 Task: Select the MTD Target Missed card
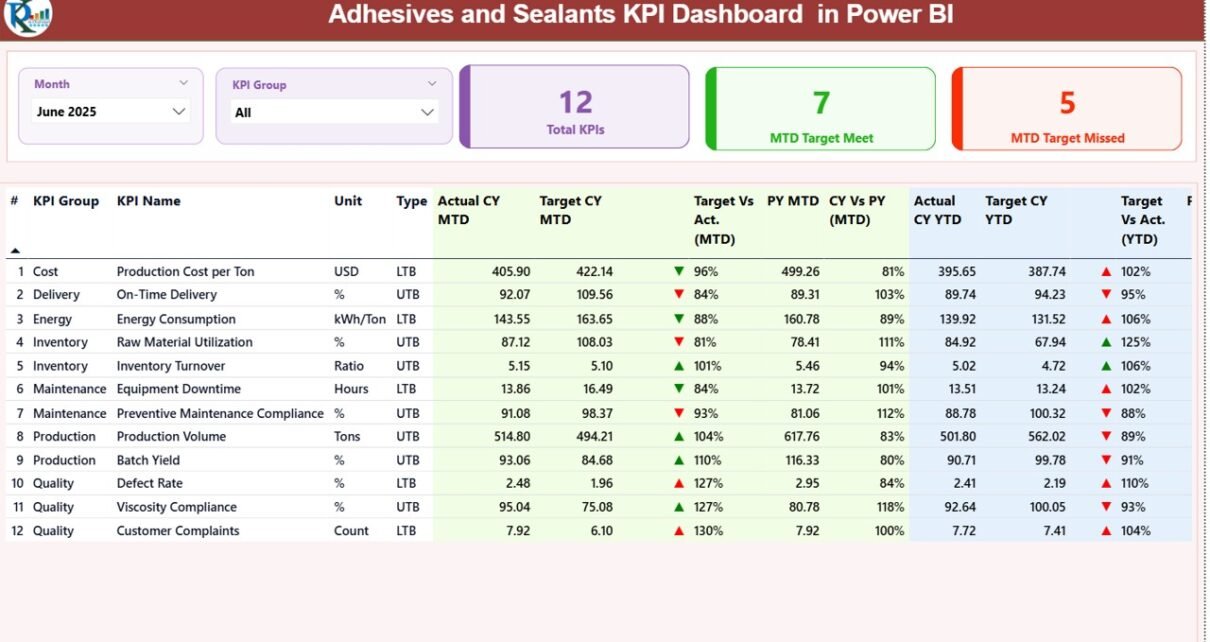coord(1067,110)
